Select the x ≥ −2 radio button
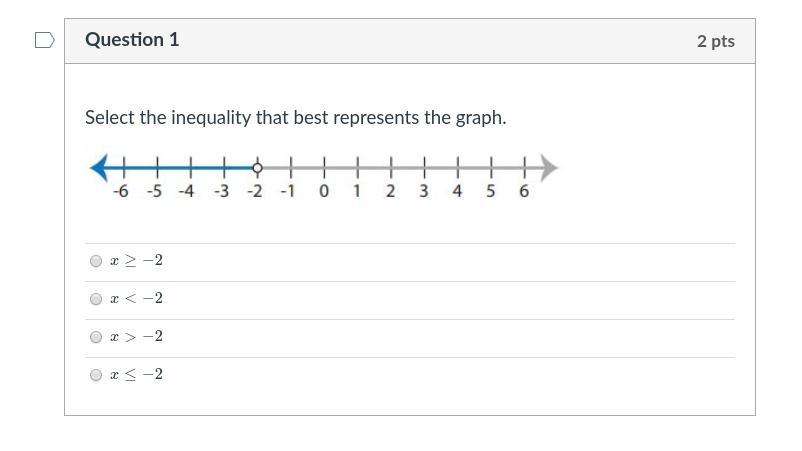The image size is (802, 451). 96,261
